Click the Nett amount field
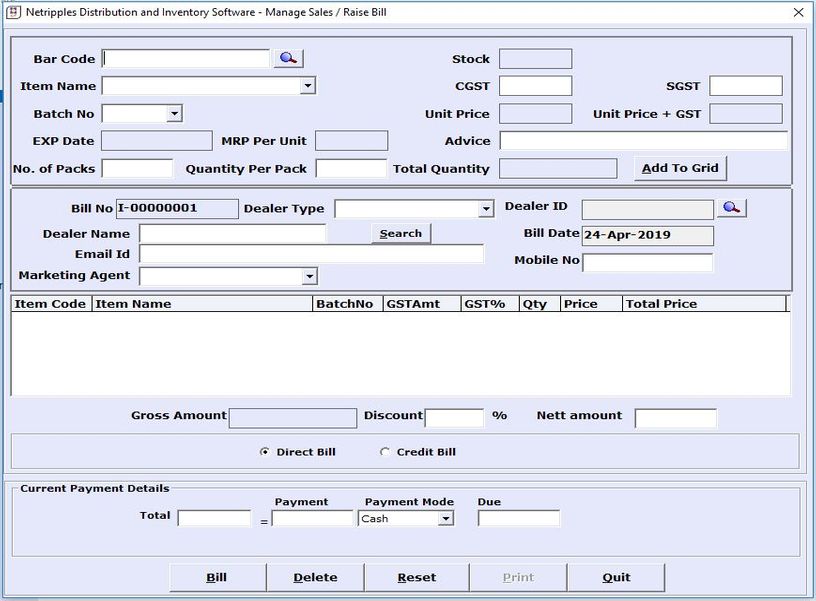This screenshot has height=601, width=816. [x=675, y=418]
